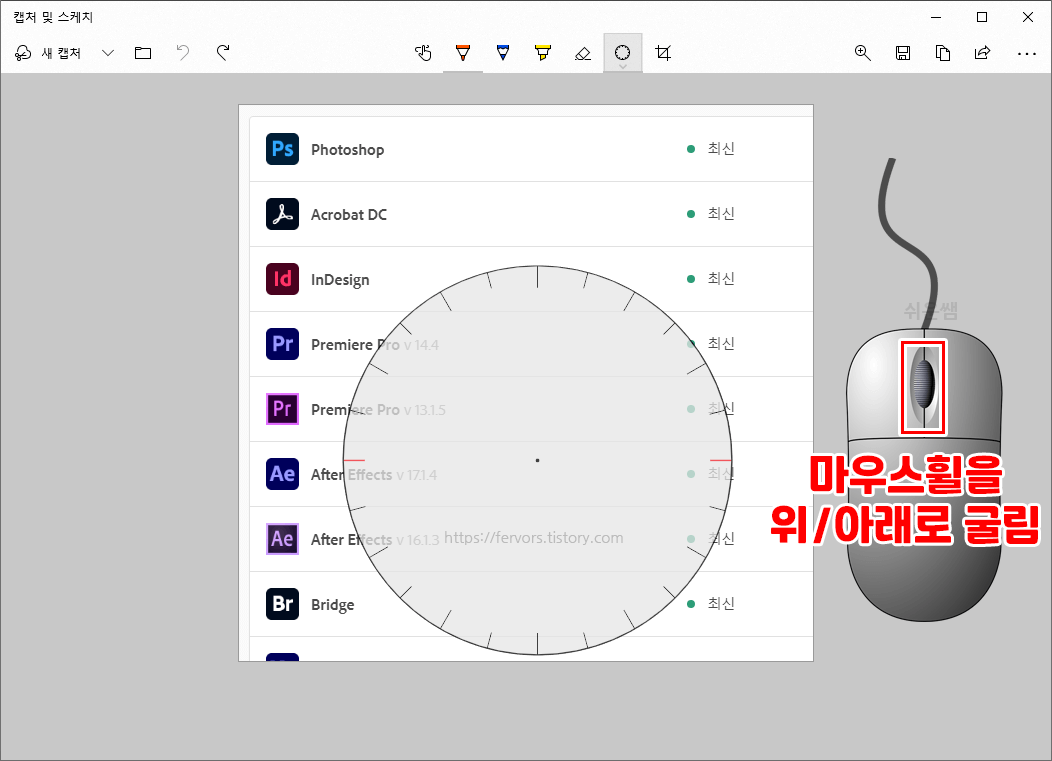This screenshot has width=1052, height=761.
Task: Click the Photoshop app icon in screenshot
Action: point(282,149)
